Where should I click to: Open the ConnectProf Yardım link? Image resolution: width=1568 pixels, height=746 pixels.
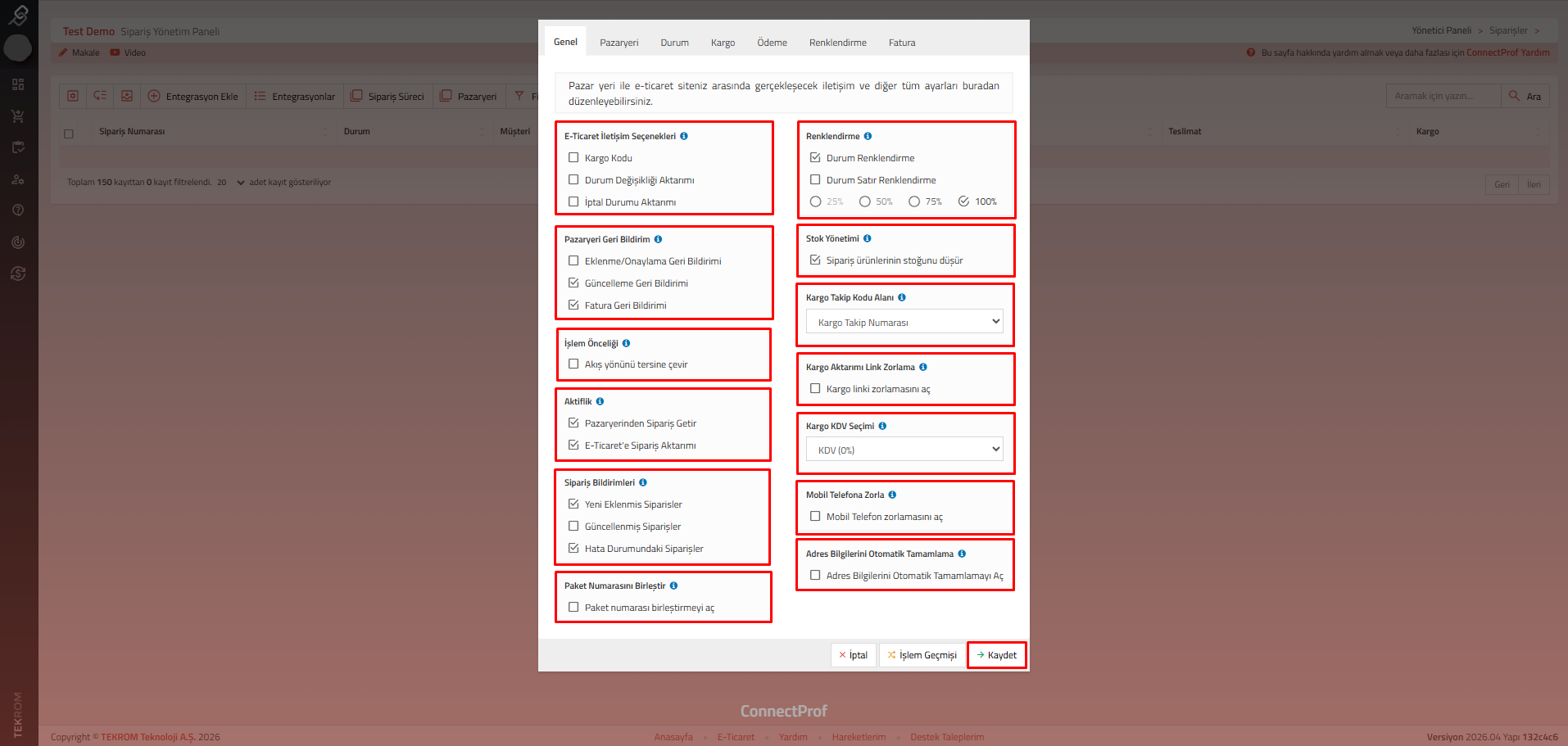1507,52
